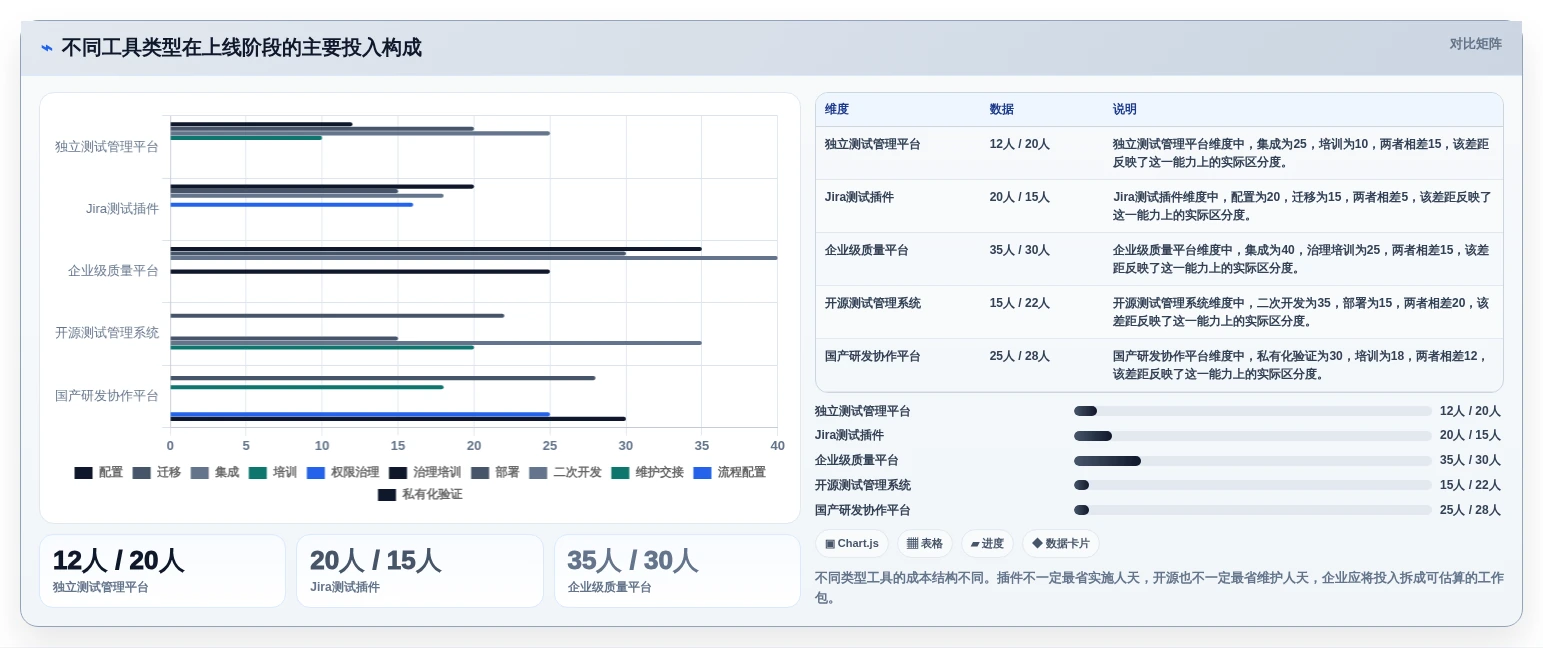Click the 说明 column header
This screenshot has width=1543, height=648.
pos(1125,110)
